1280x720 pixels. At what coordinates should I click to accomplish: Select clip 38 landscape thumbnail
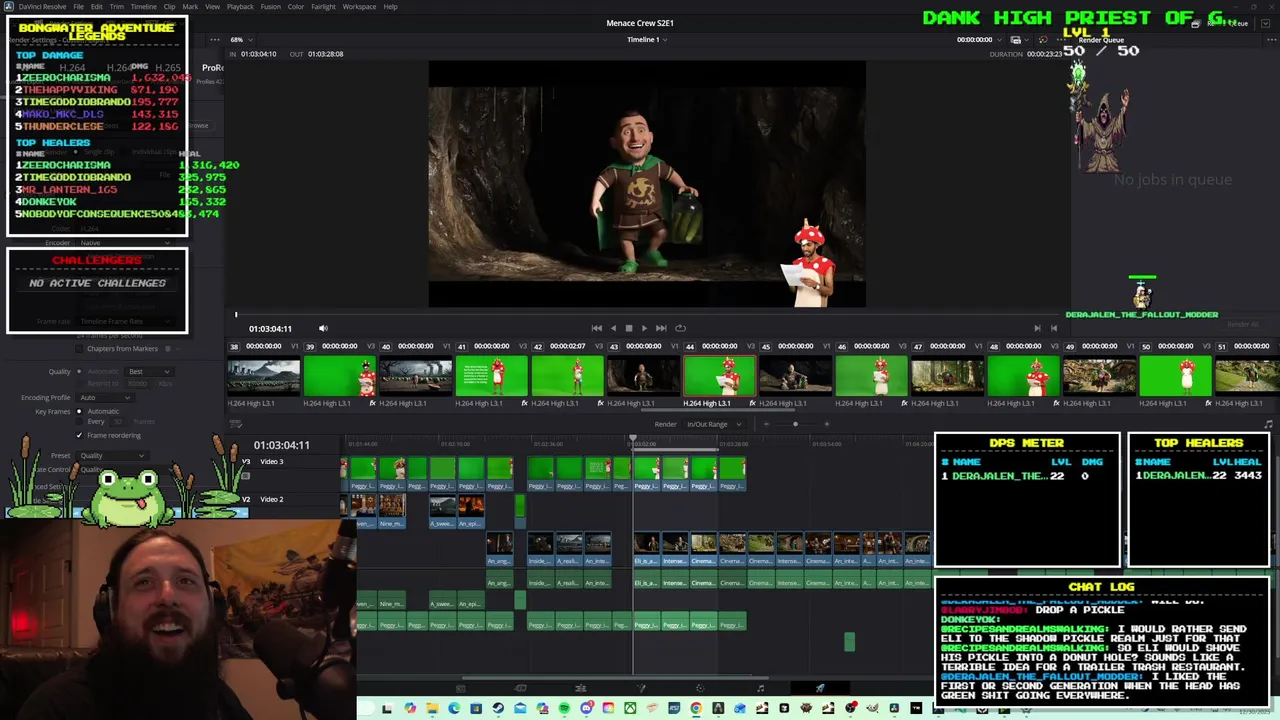pos(263,376)
